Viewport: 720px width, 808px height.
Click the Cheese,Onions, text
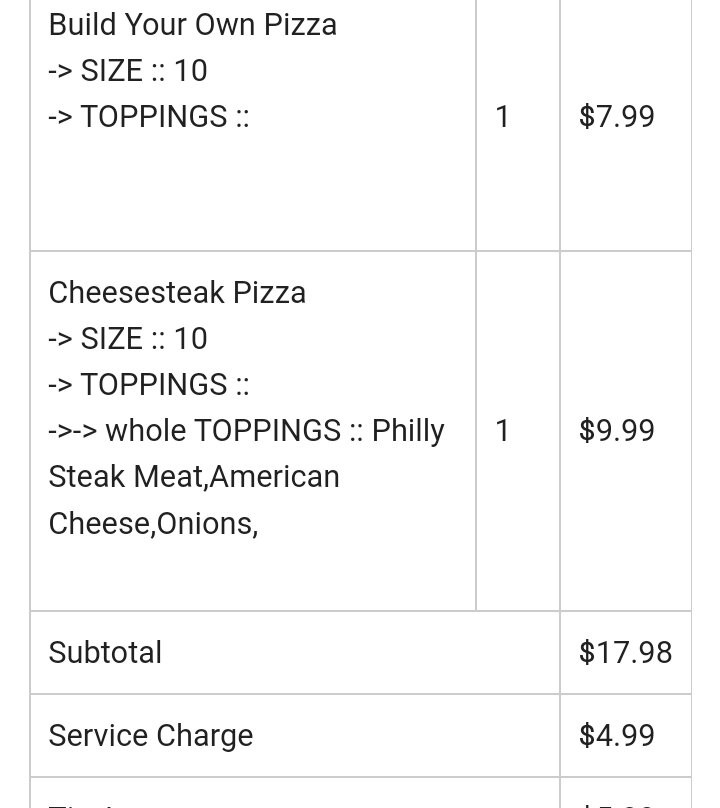(x=153, y=524)
